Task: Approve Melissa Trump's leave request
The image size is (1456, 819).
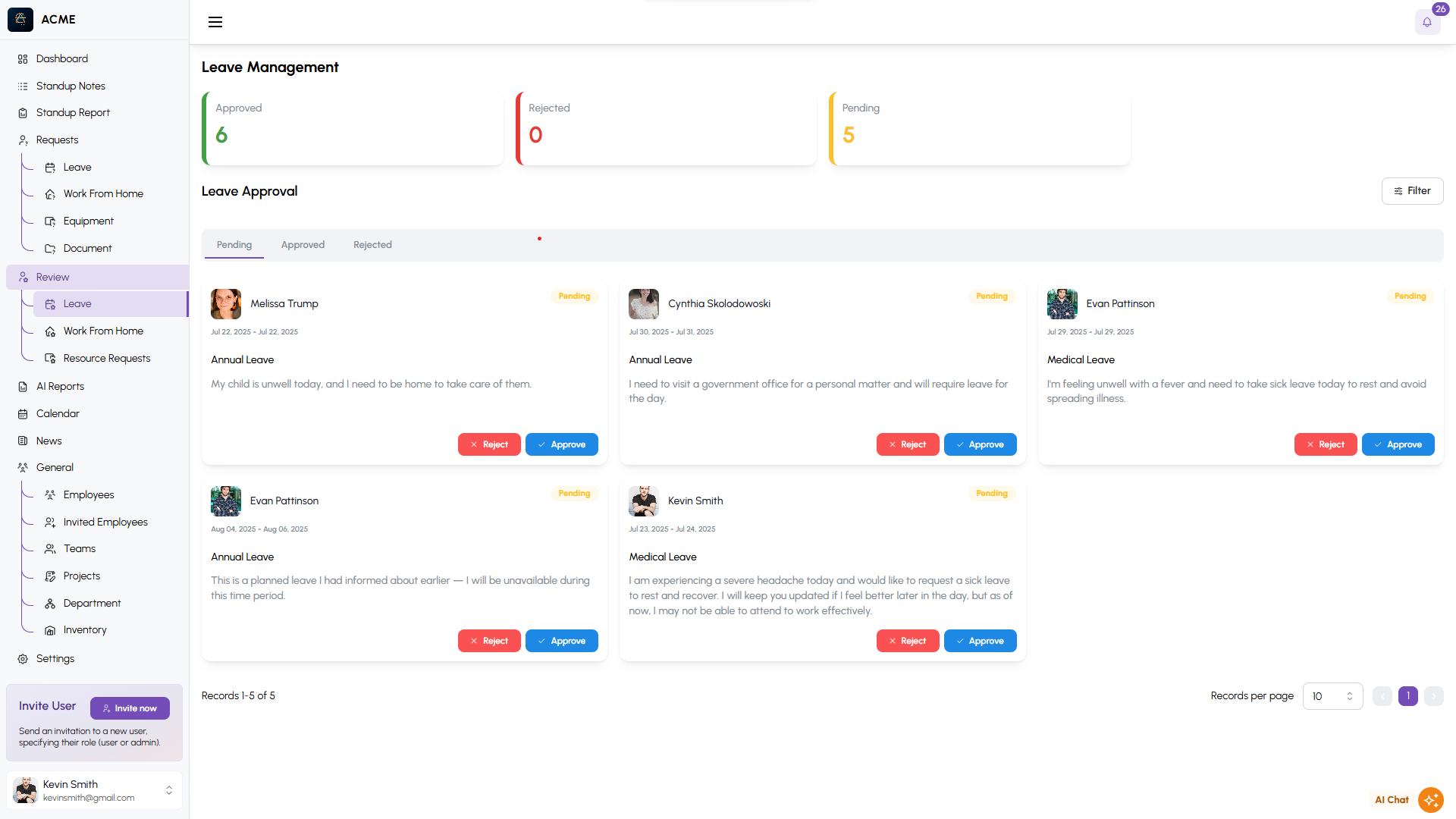Action: point(561,444)
